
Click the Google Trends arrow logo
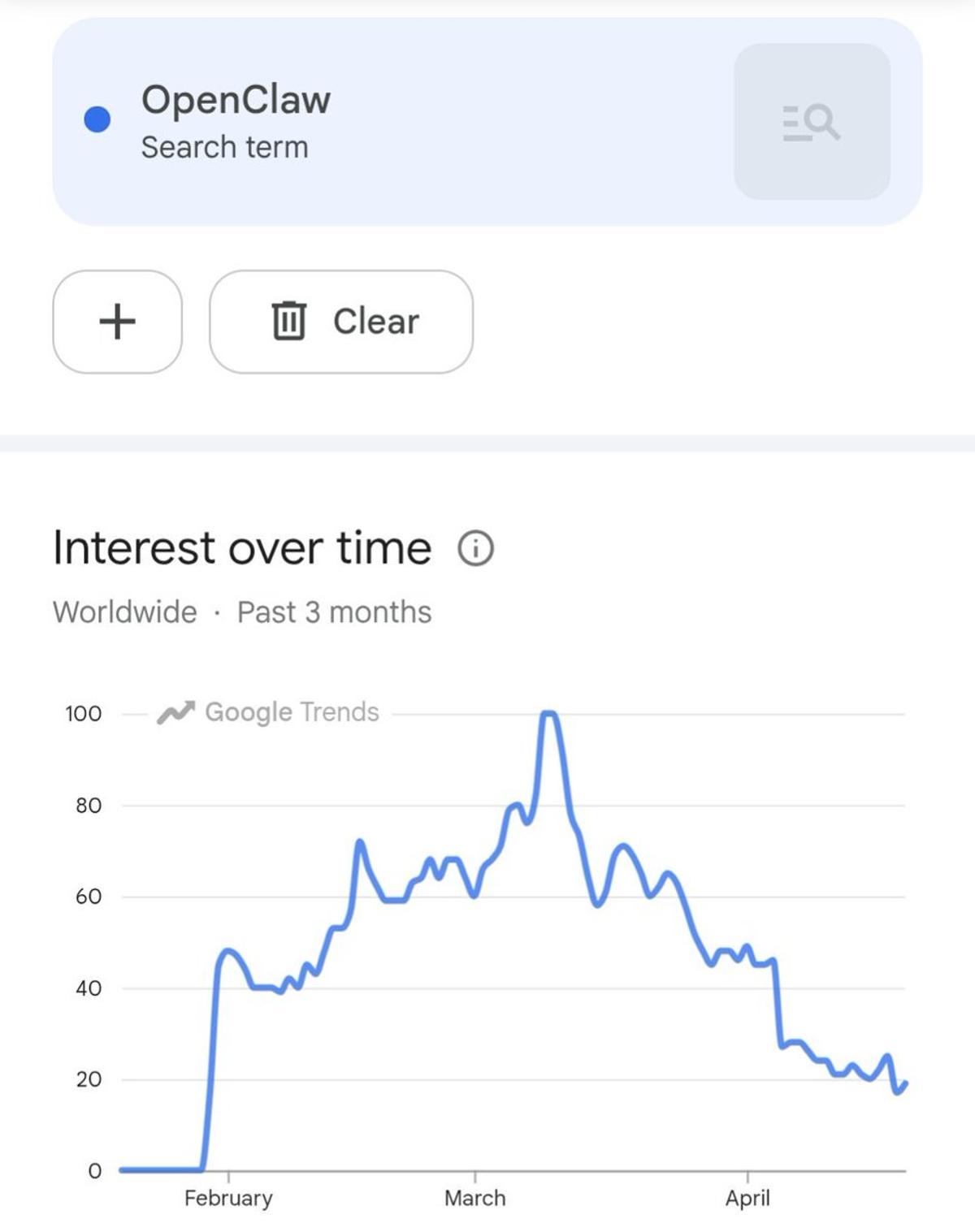[175, 712]
